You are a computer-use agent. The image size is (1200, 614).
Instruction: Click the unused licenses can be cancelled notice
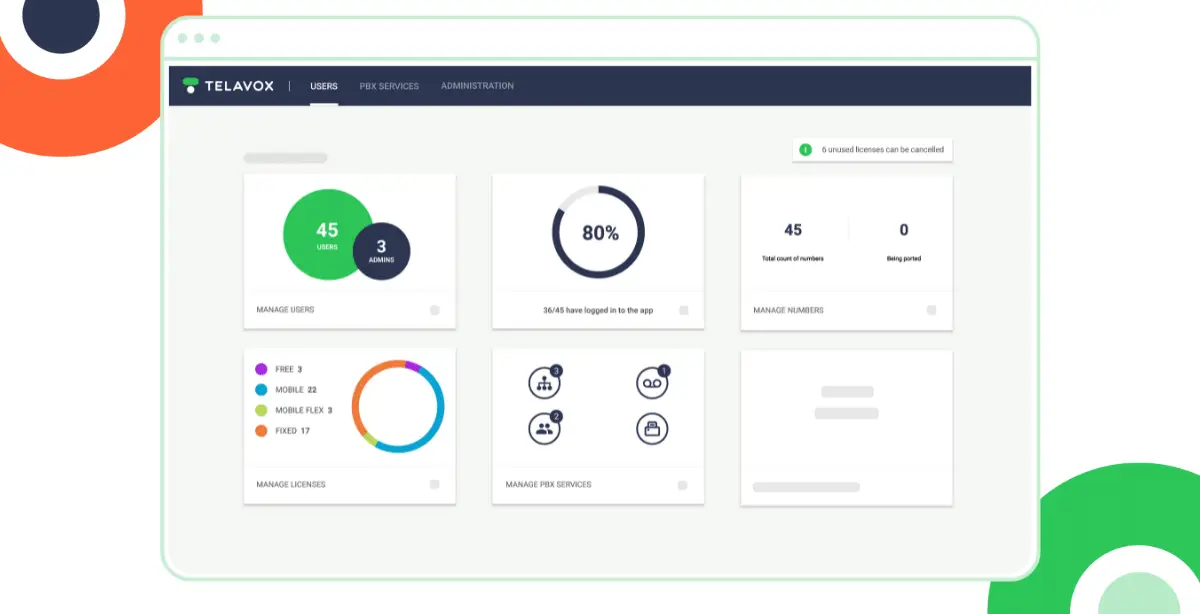point(873,149)
